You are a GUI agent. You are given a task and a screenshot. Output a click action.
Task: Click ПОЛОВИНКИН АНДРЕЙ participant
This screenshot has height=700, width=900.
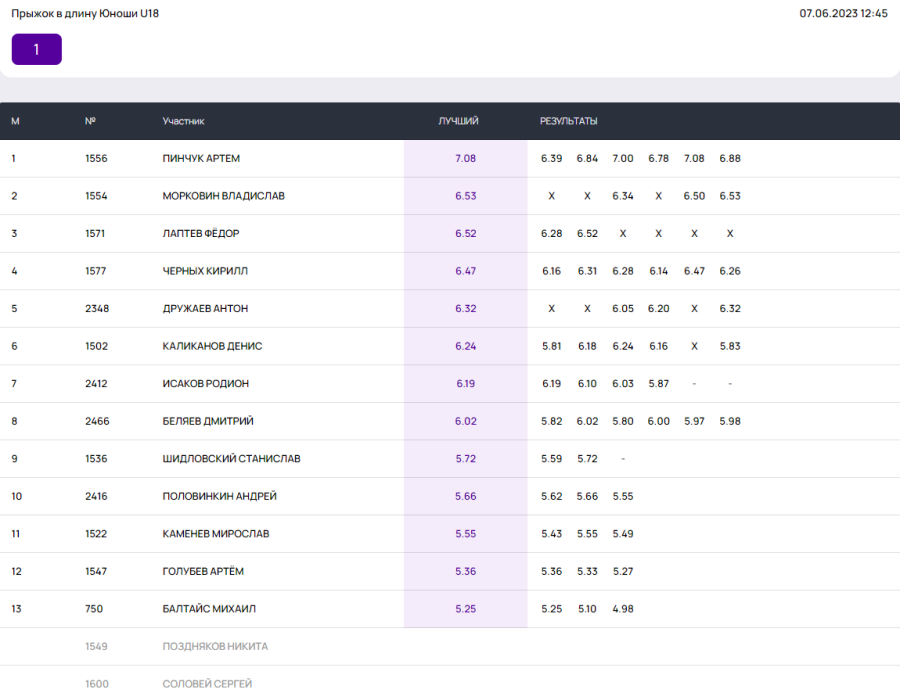coord(219,496)
